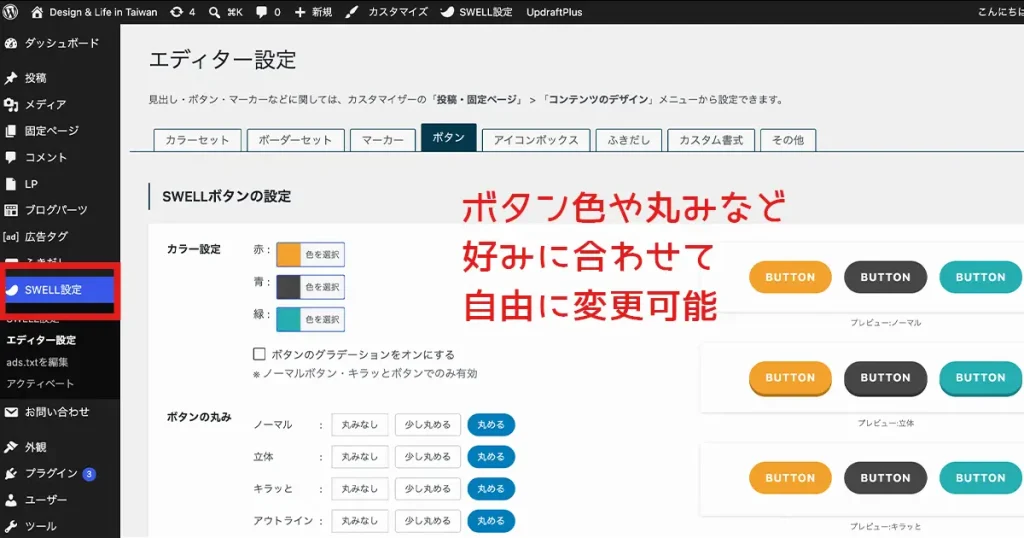Select 丸める for キラッと button roundness
Viewport: 1024px width, 538px height.
pyautogui.click(x=491, y=488)
